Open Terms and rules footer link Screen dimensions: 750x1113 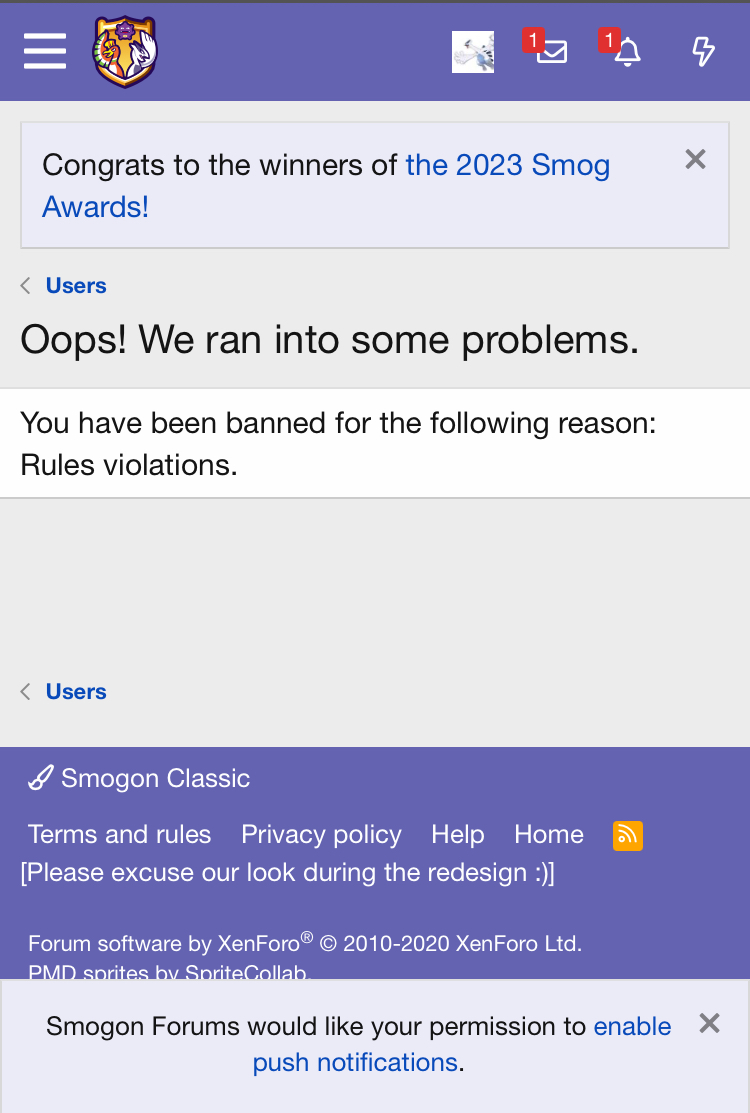(x=119, y=834)
